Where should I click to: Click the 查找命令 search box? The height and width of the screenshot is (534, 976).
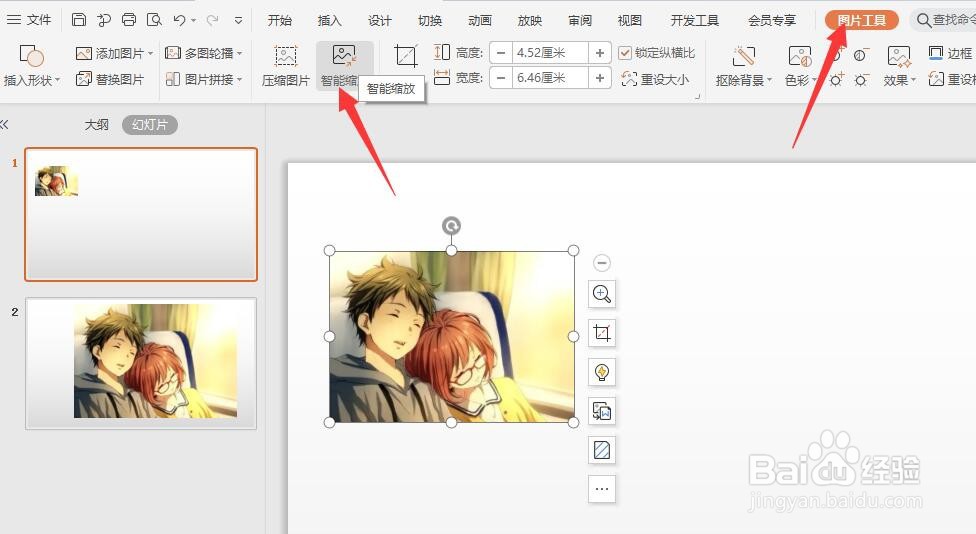point(945,20)
